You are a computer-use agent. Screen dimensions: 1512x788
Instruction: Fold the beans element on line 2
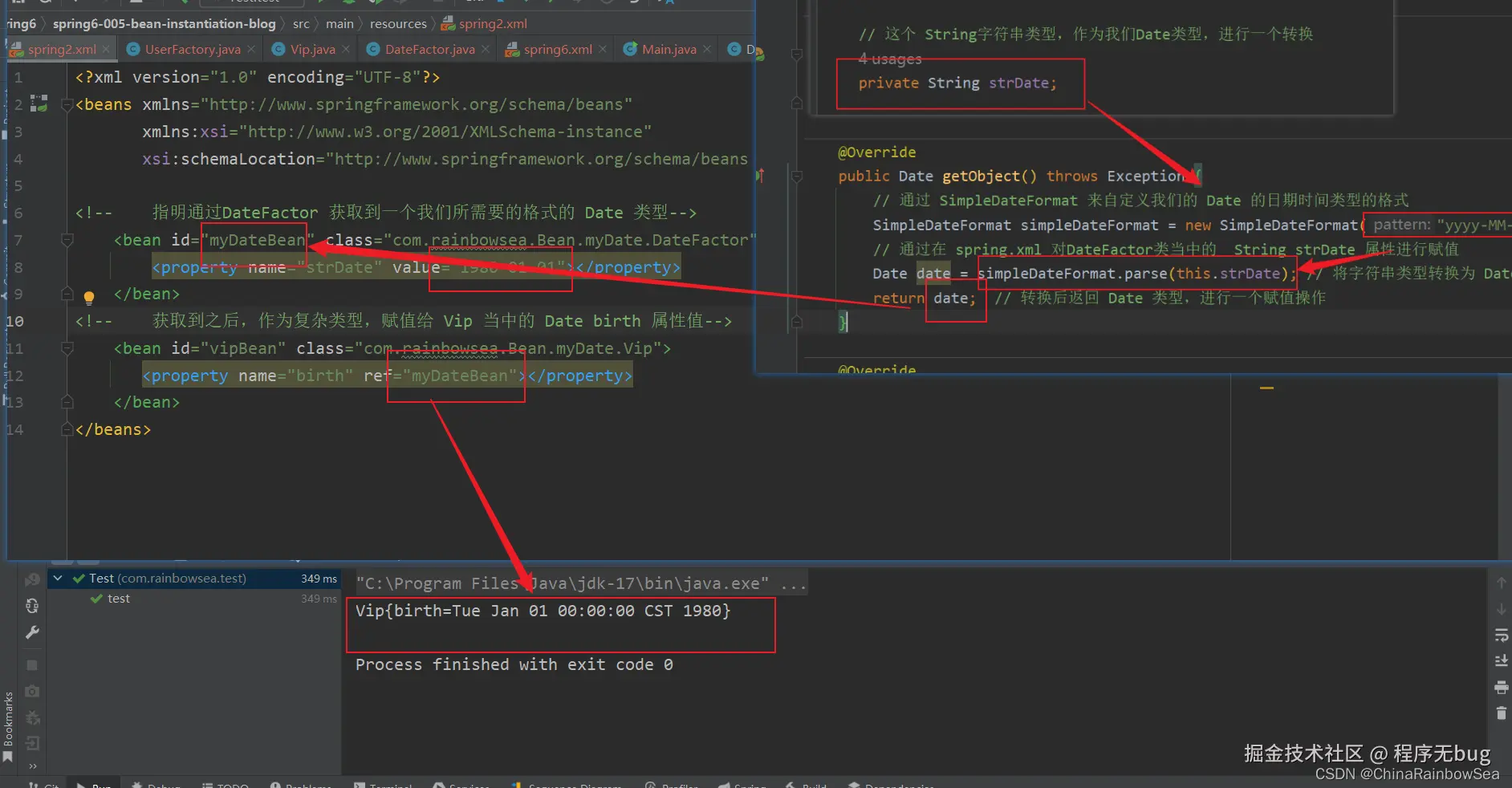pyautogui.click(x=67, y=104)
